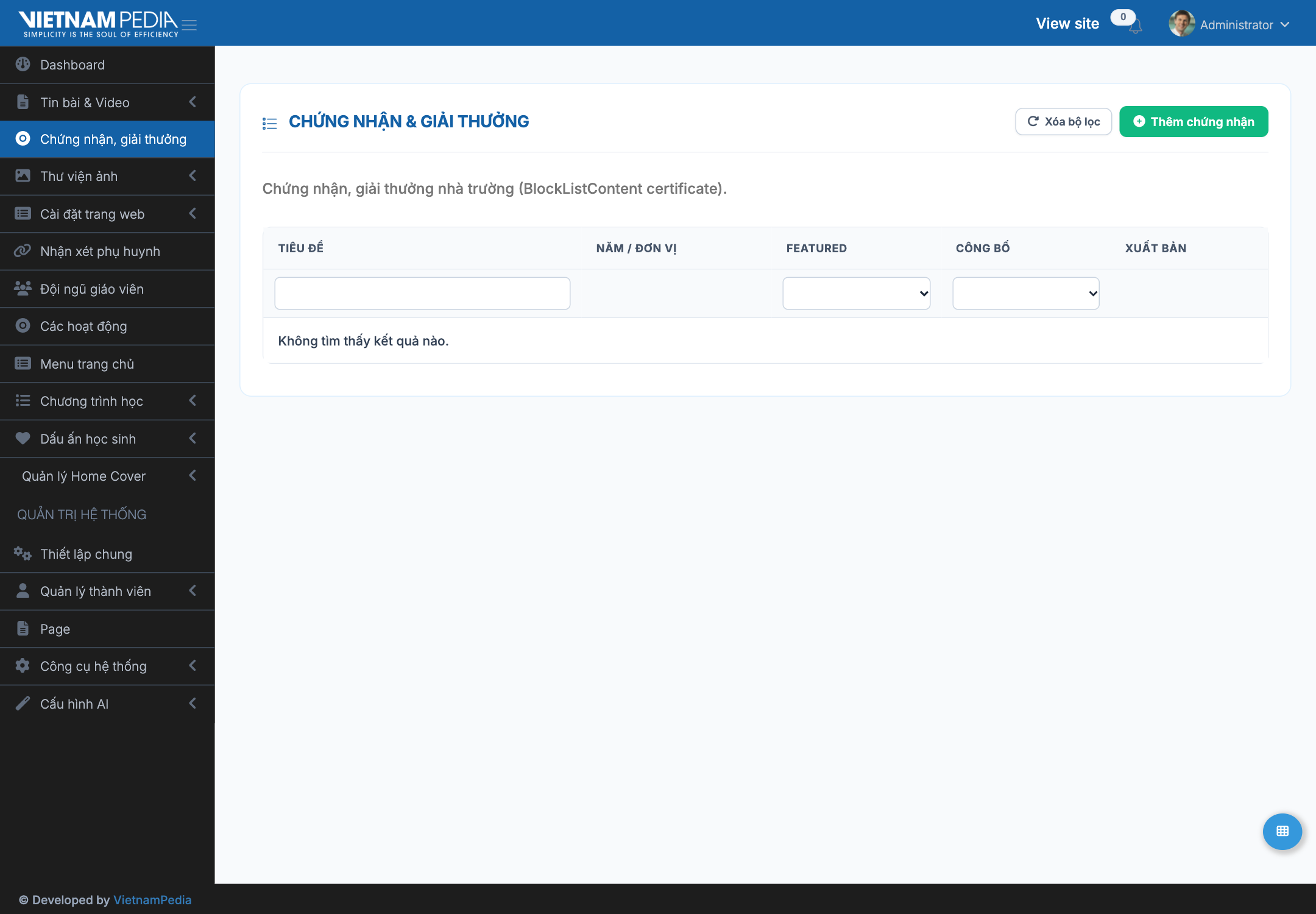Expand the Quản lý Home Cover chevron
This screenshot has width=1316, height=914.
(193, 475)
